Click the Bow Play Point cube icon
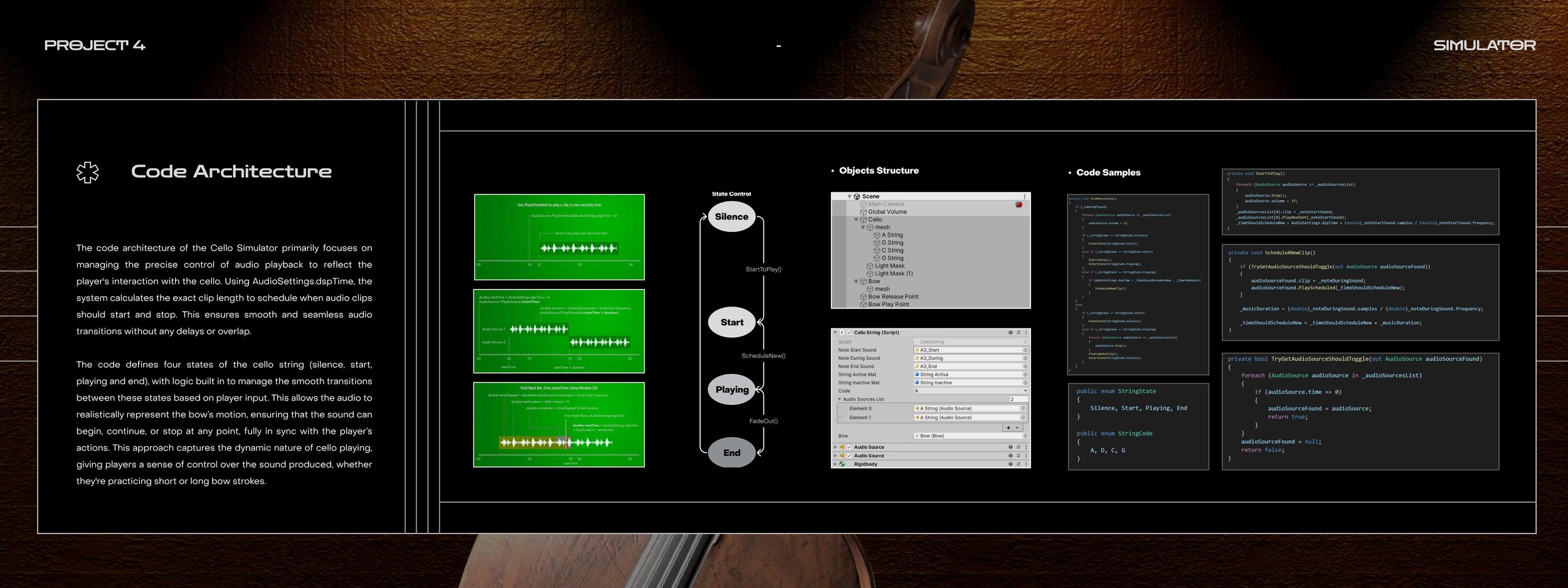The height and width of the screenshot is (588, 1568). [864, 304]
